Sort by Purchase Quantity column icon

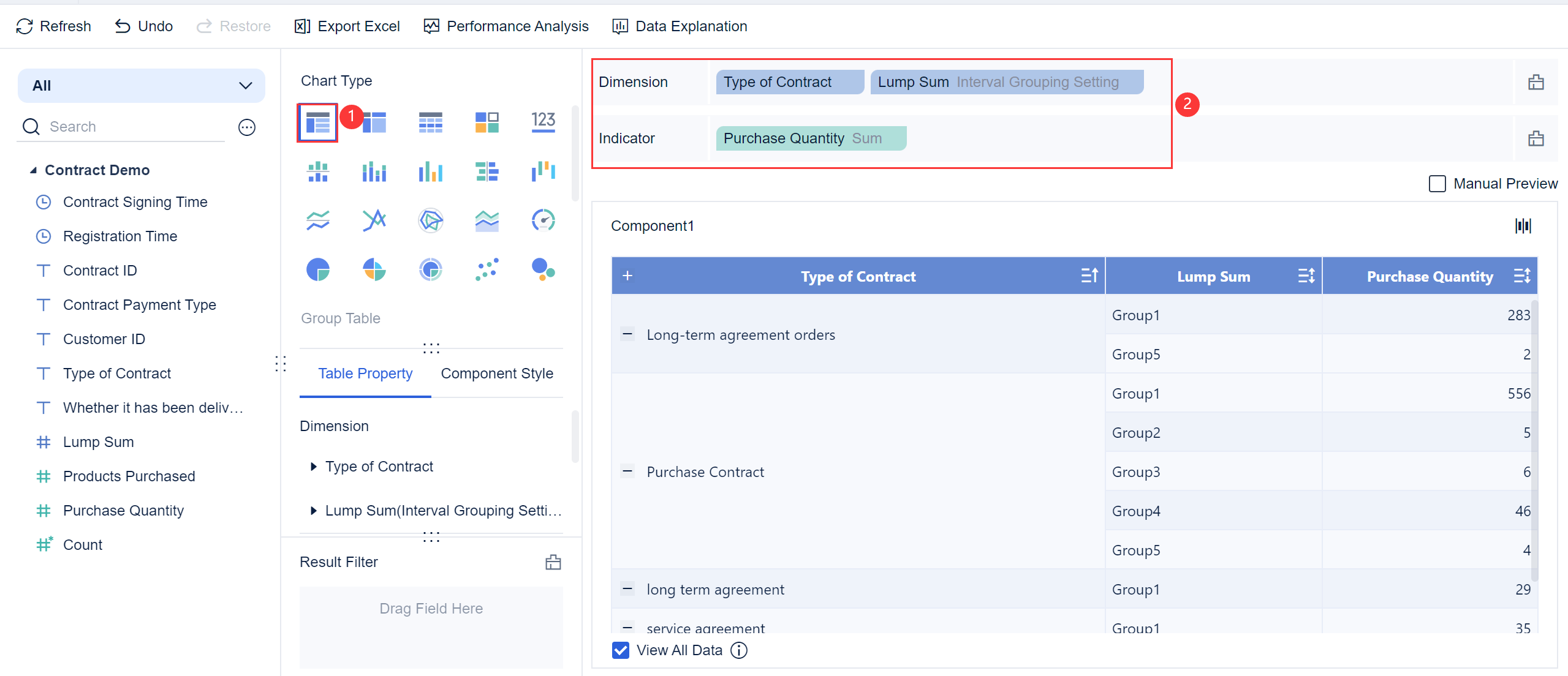pyautogui.click(x=1522, y=276)
